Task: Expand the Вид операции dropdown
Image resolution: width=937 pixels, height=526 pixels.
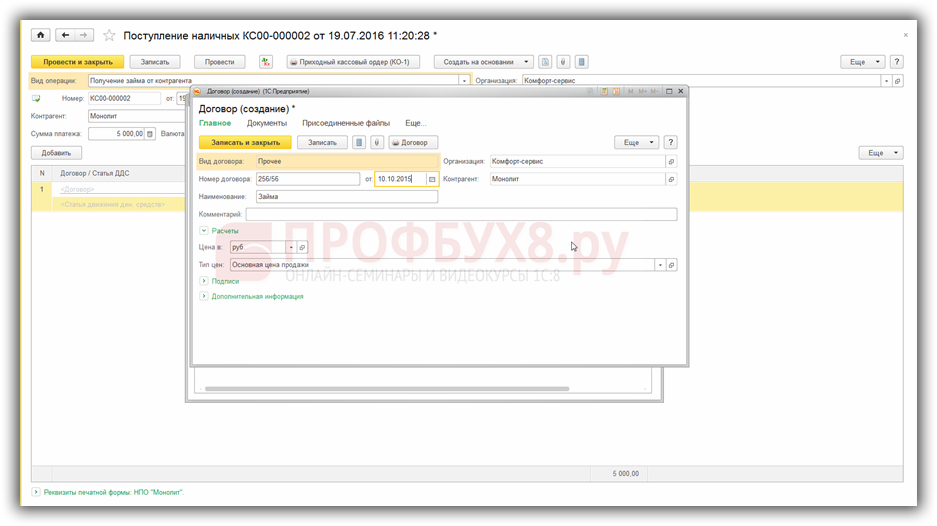Action: pos(464,81)
